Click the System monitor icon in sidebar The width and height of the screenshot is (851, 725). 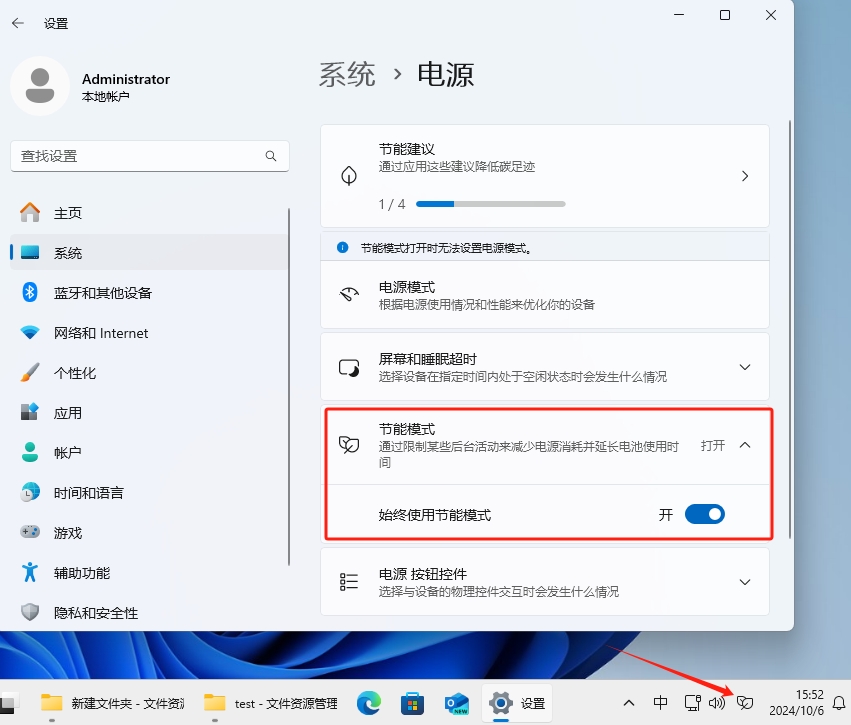30,252
